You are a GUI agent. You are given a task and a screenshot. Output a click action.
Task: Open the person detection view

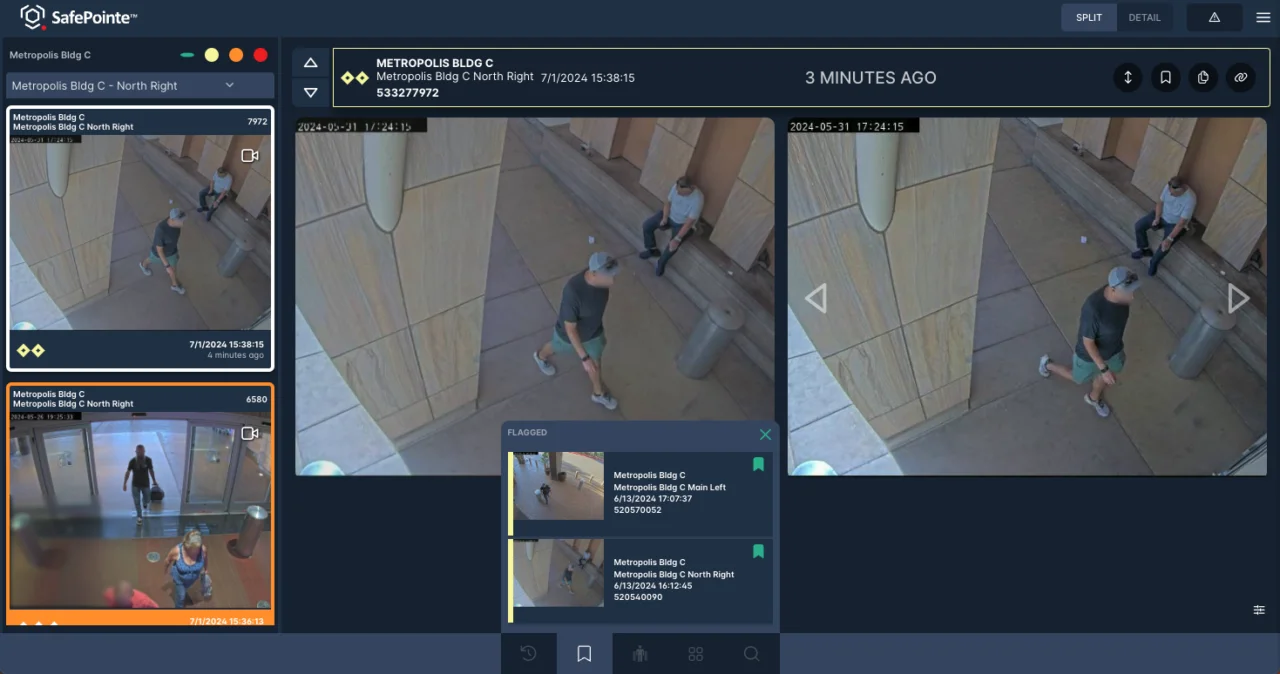coord(639,653)
